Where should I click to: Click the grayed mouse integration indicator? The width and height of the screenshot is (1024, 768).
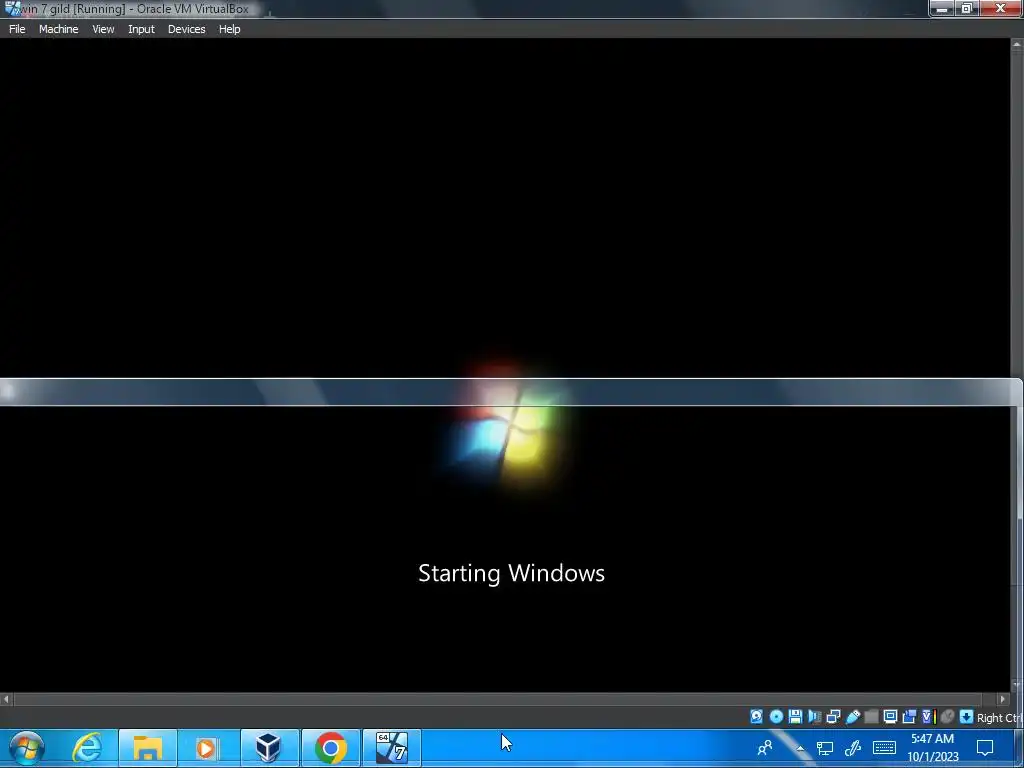point(947,716)
